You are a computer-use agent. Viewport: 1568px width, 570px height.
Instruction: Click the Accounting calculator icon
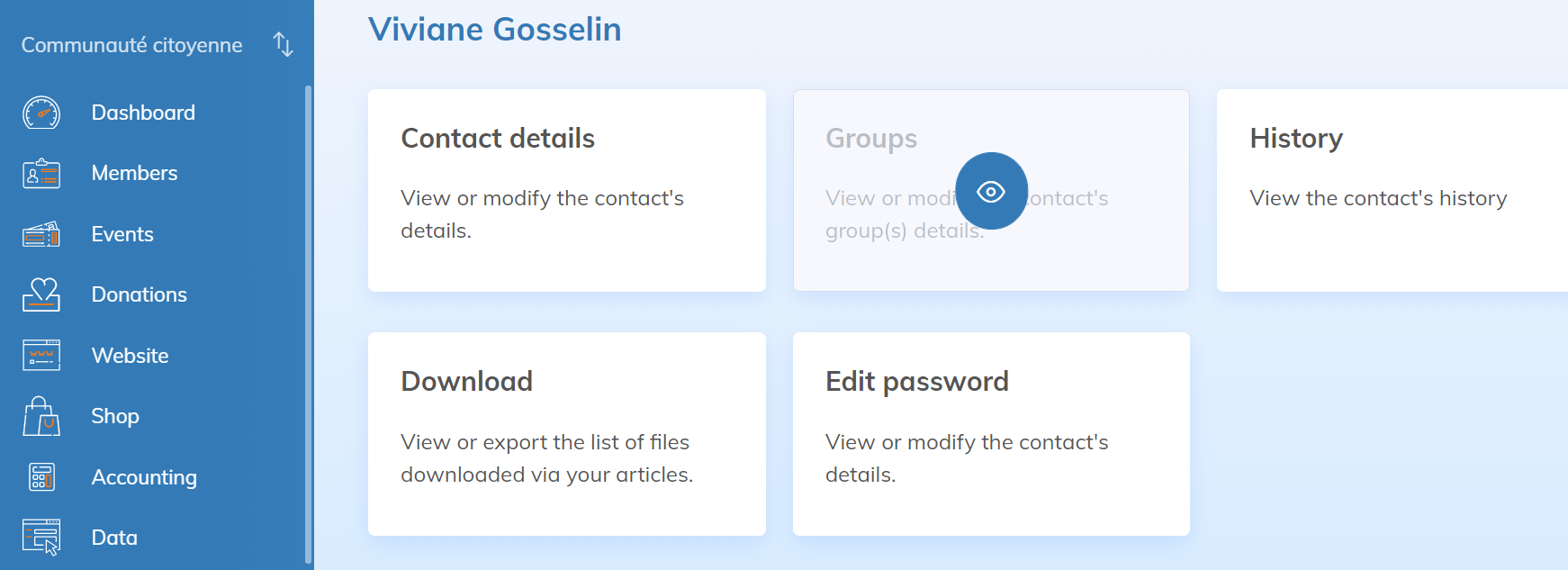(x=41, y=477)
